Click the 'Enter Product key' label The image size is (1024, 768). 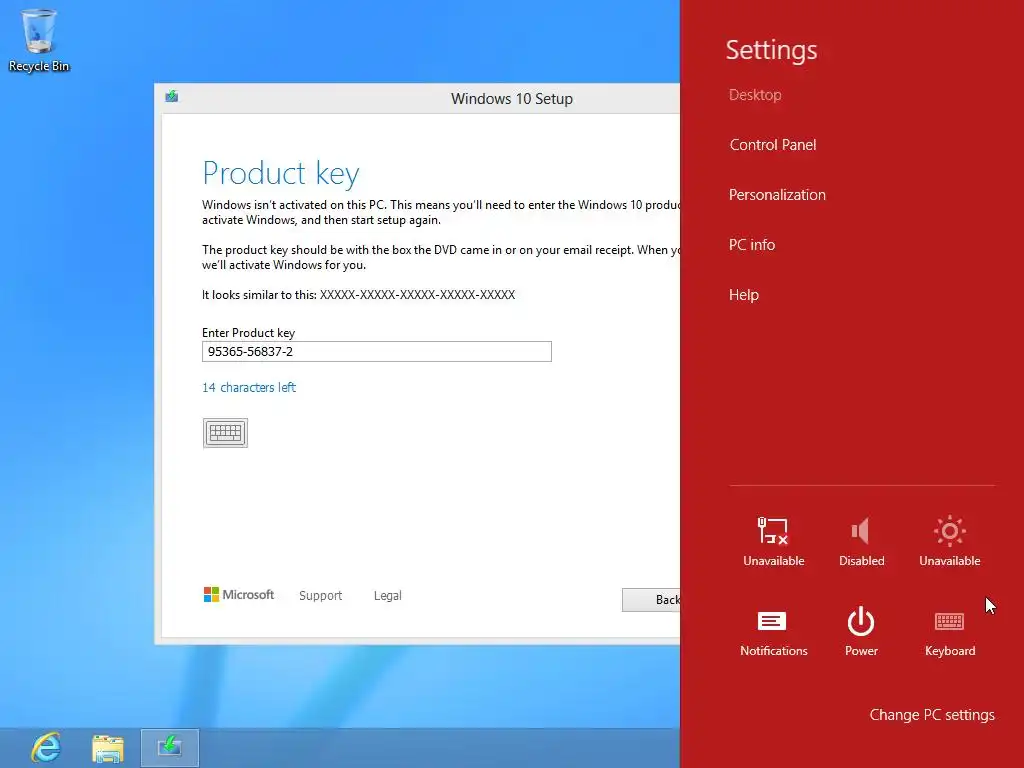click(248, 332)
